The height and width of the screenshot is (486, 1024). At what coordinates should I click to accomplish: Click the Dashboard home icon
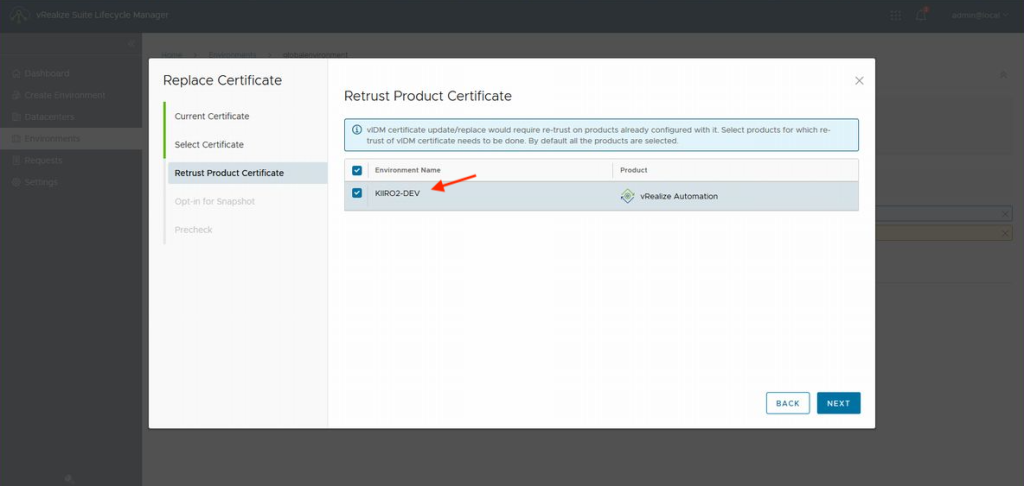(16, 73)
